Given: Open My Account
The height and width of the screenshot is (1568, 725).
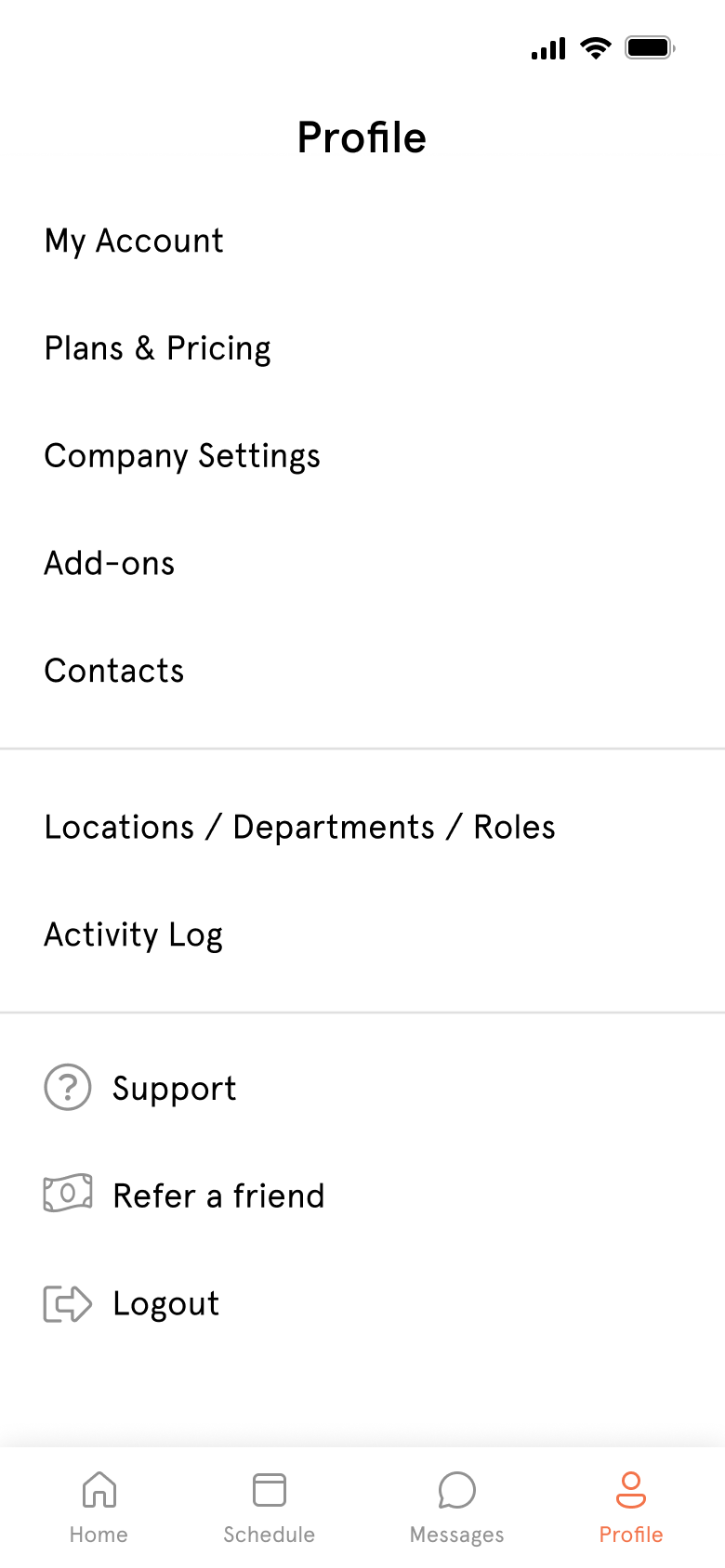Looking at the screenshot, I should (x=362, y=241).
